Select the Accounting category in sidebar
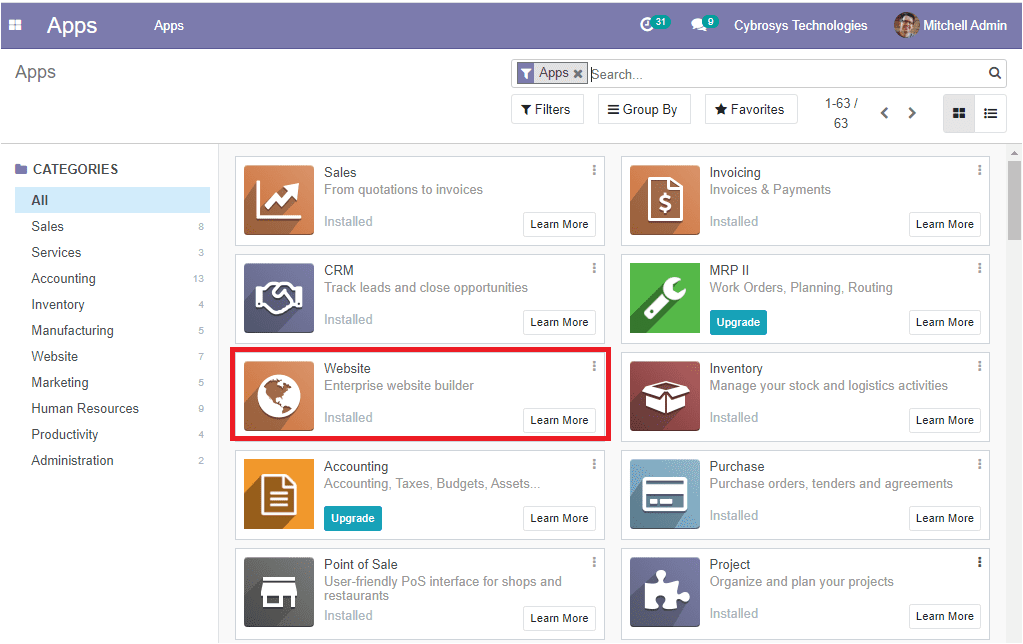The height and width of the screenshot is (644, 1023). pyautogui.click(x=112, y=279)
